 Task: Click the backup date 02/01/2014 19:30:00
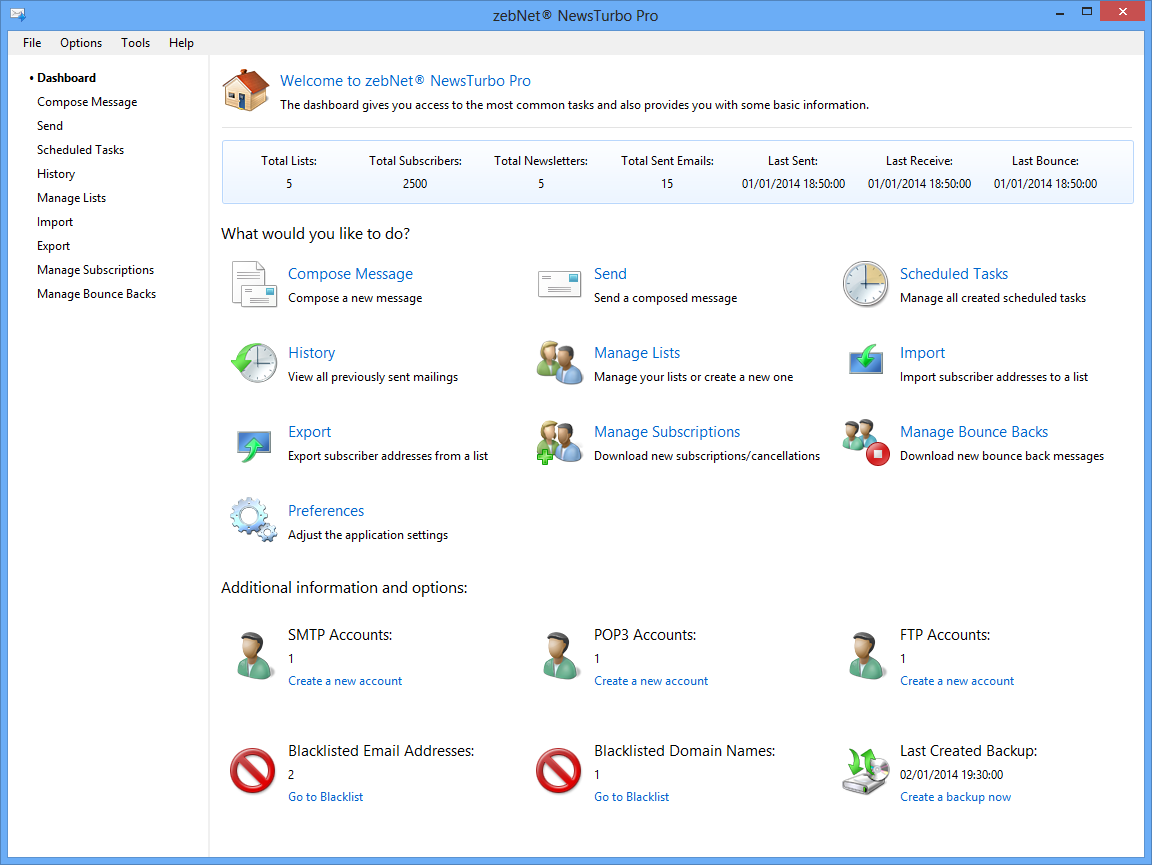coord(951,775)
